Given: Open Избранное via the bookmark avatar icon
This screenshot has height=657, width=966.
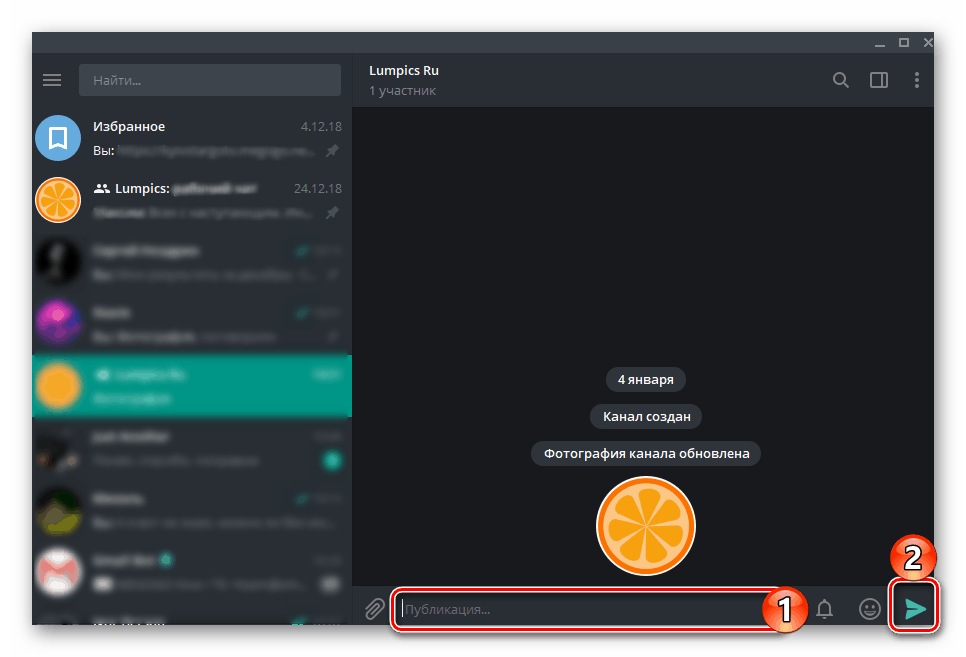Looking at the screenshot, I should point(57,138).
